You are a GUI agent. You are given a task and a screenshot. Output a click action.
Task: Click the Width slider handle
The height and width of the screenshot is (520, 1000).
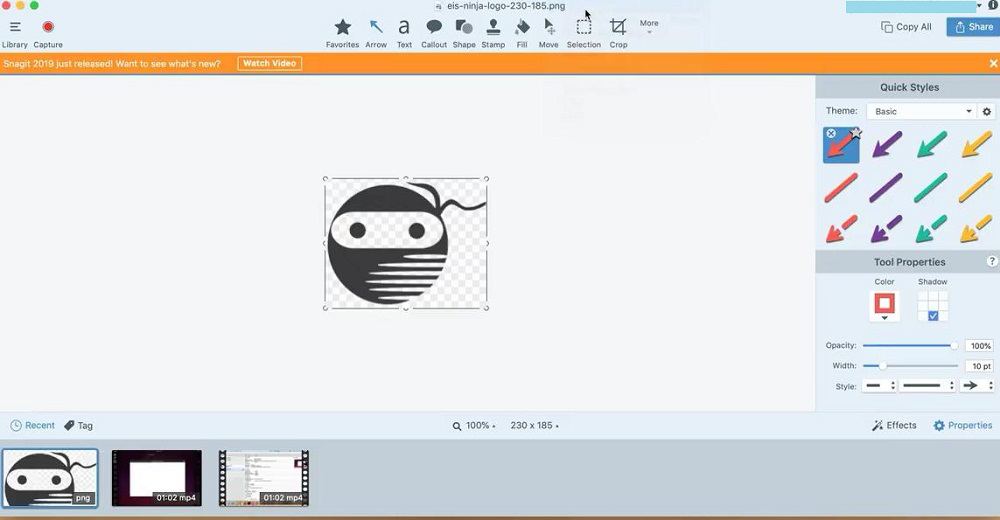point(883,366)
